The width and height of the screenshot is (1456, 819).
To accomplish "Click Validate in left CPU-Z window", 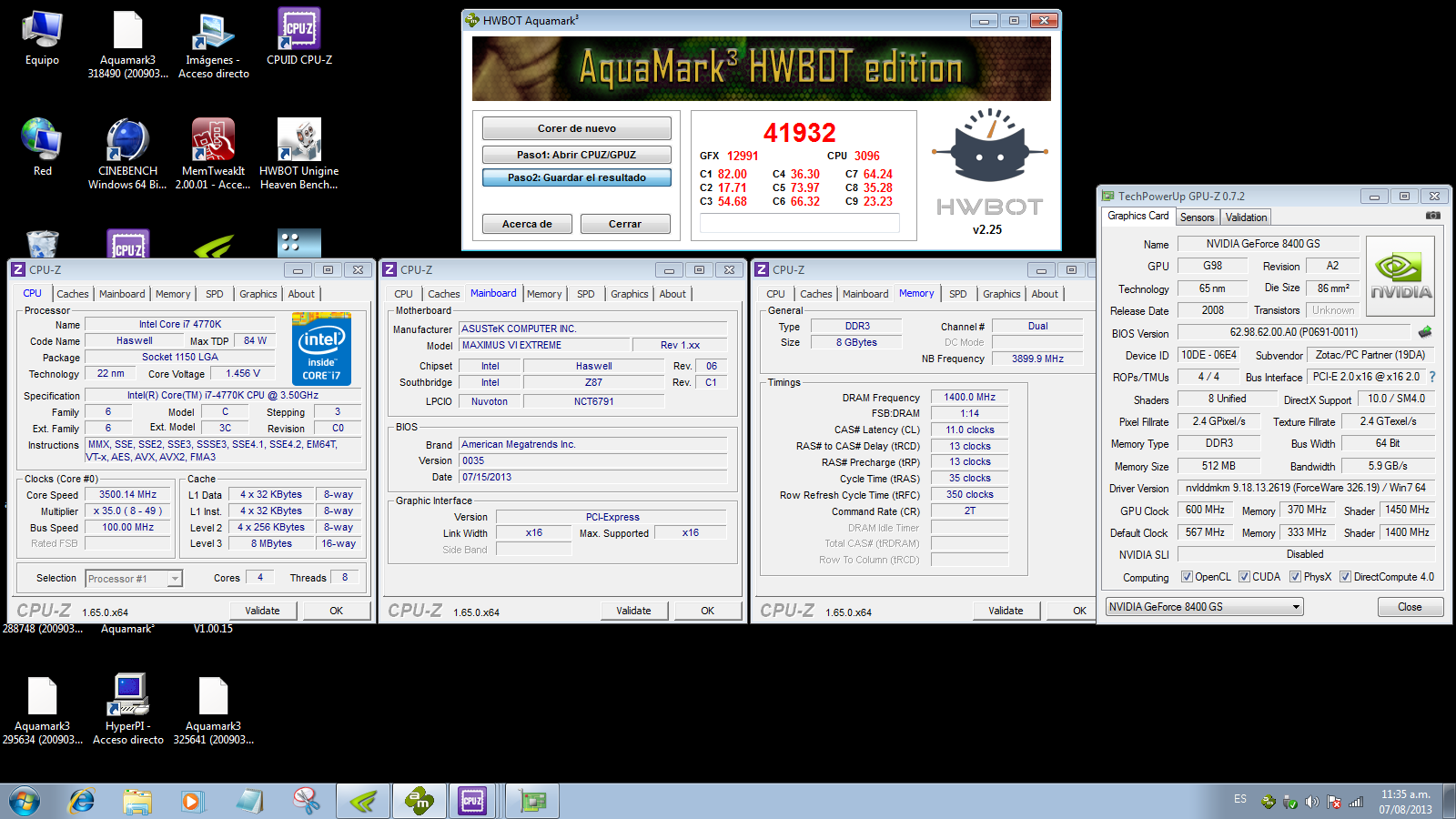I will (262, 611).
